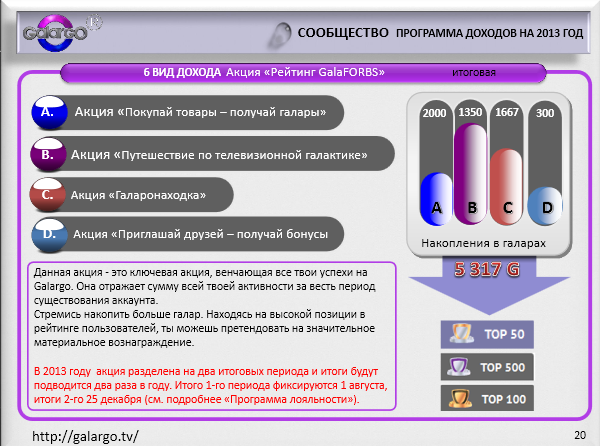Viewport: 600px width, 446px height.
Task: Open the TOP 100 rating button
Action: tap(487, 399)
